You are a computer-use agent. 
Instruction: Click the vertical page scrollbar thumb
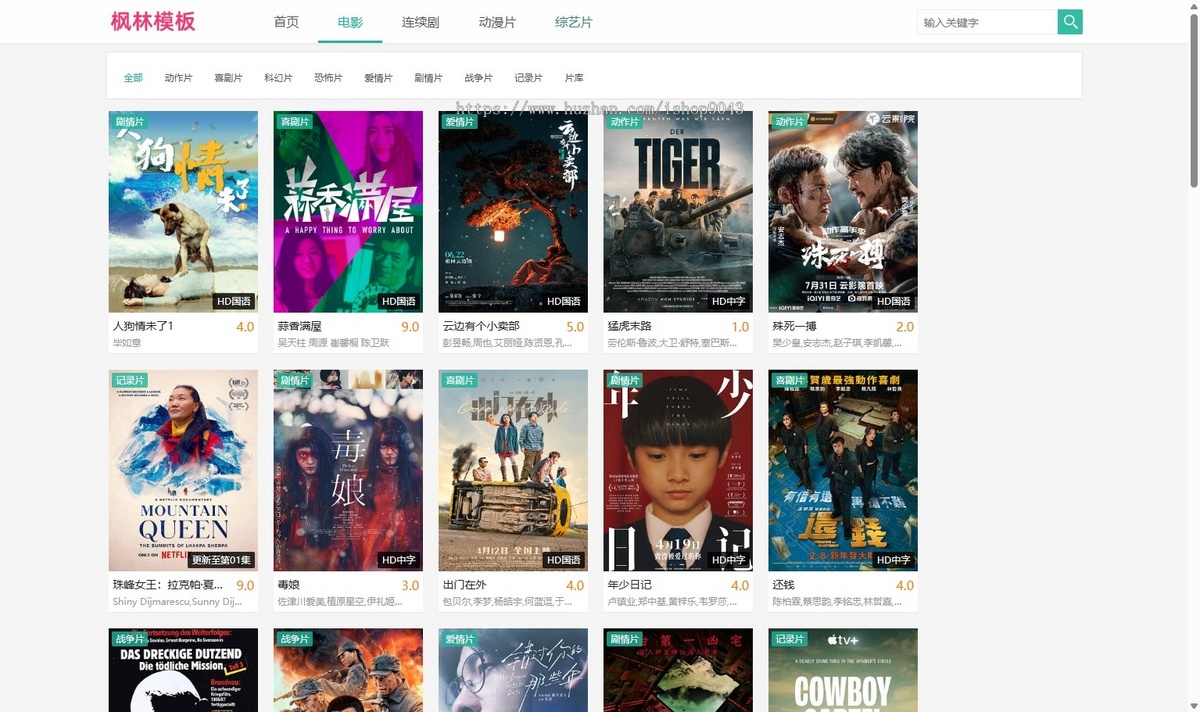[x=1193, y=100]
